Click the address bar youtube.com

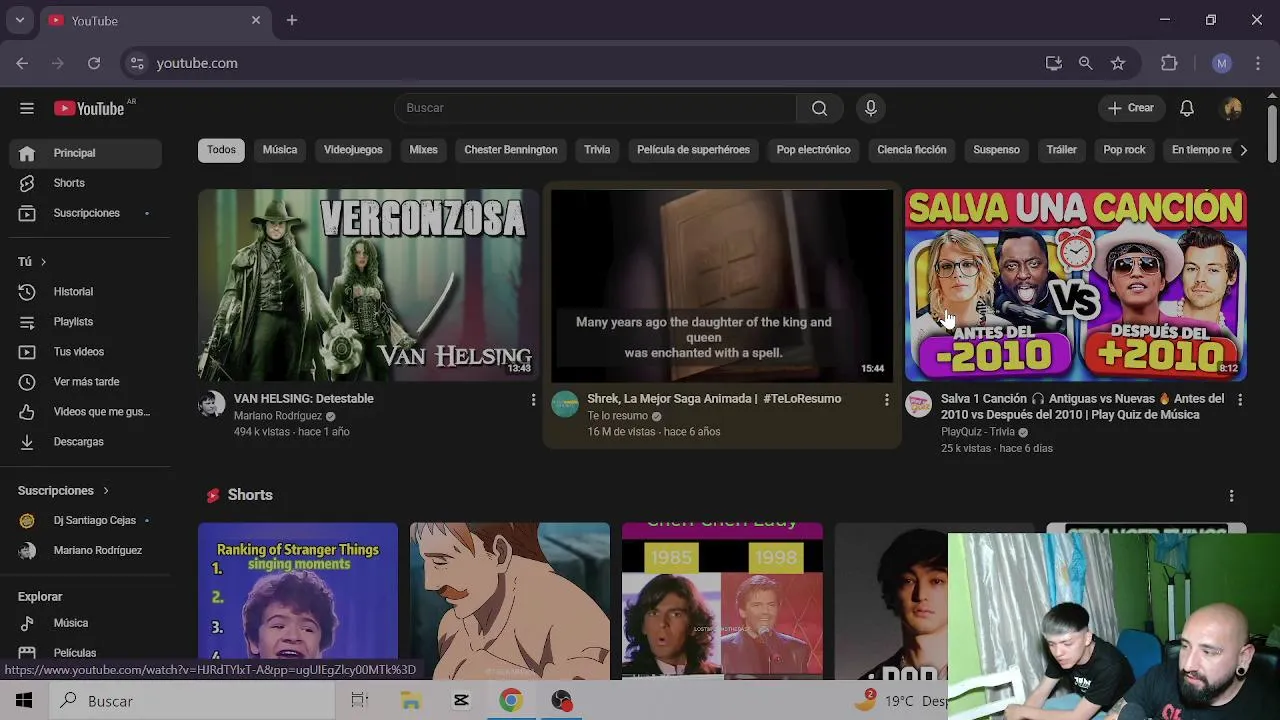197,63
